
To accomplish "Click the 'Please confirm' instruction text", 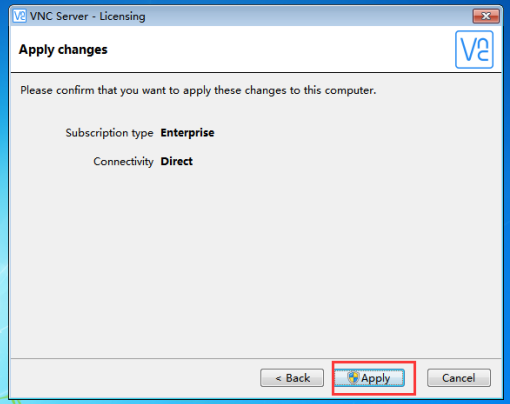I will [x=198, y=90].
